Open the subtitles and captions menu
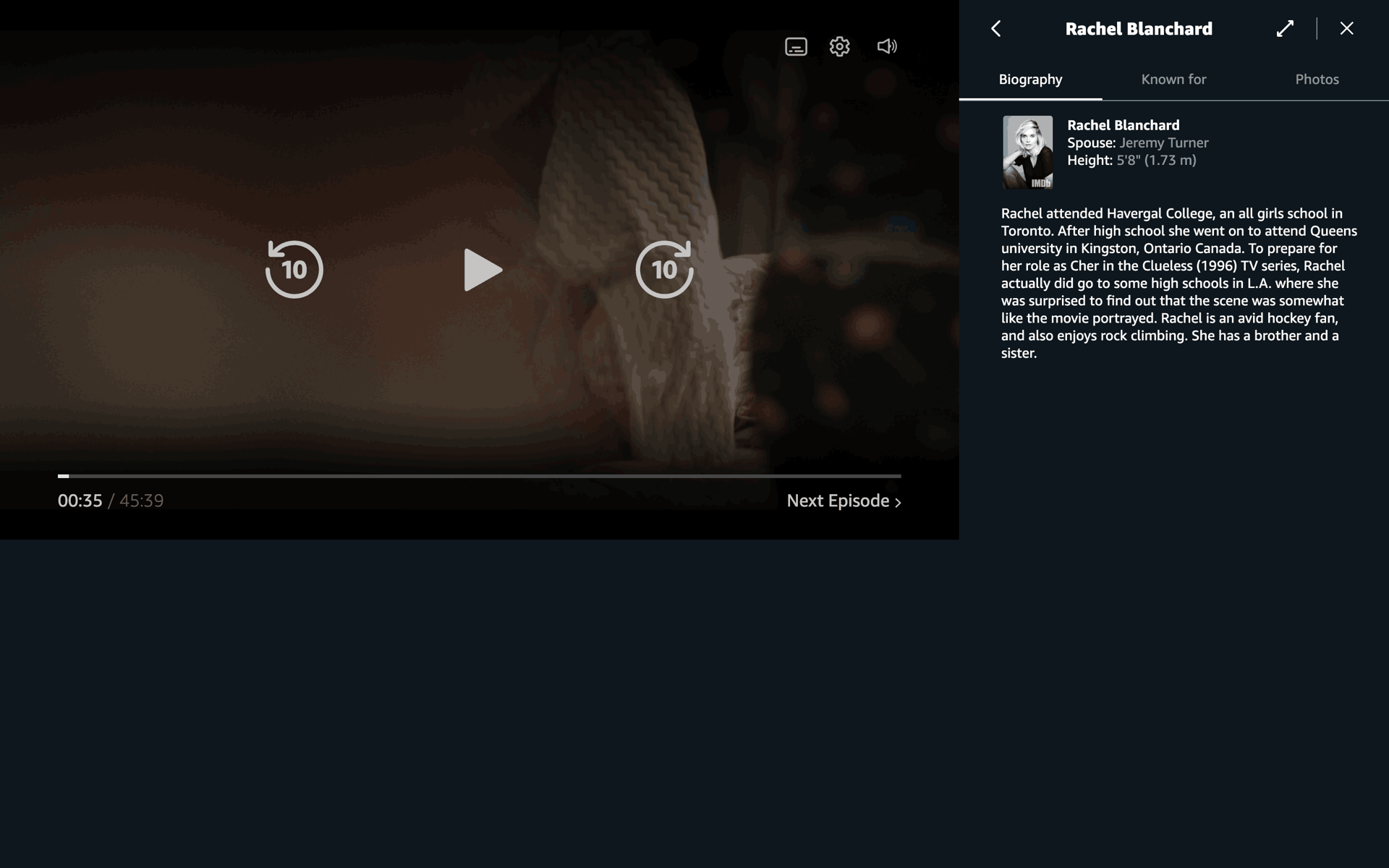 [x=796, y=46]
